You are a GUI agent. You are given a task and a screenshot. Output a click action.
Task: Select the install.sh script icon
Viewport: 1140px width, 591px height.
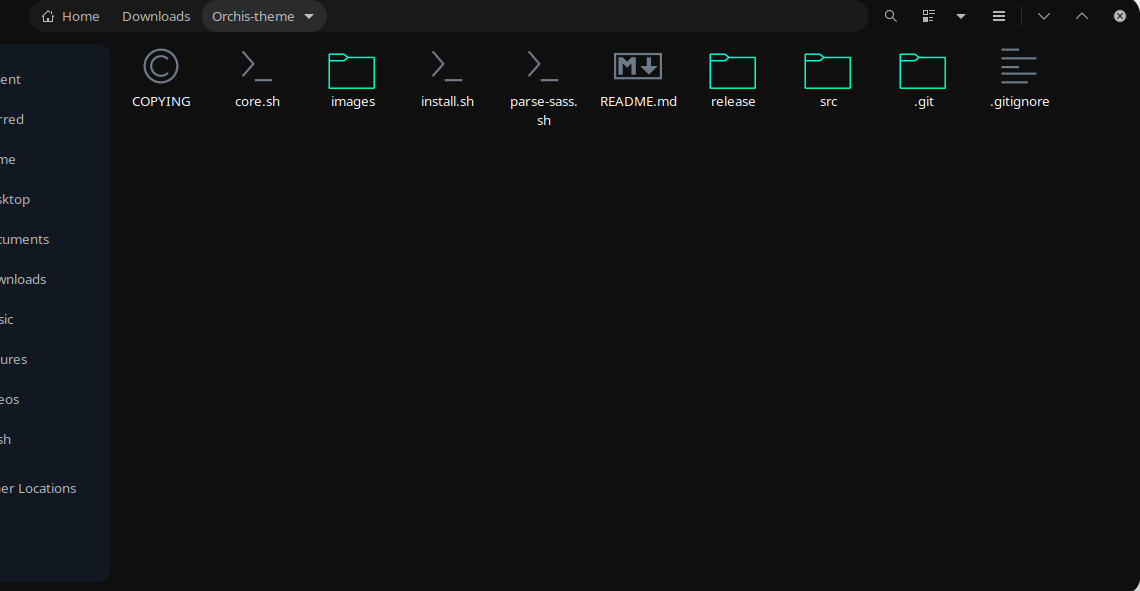click(x=447, y=66)
